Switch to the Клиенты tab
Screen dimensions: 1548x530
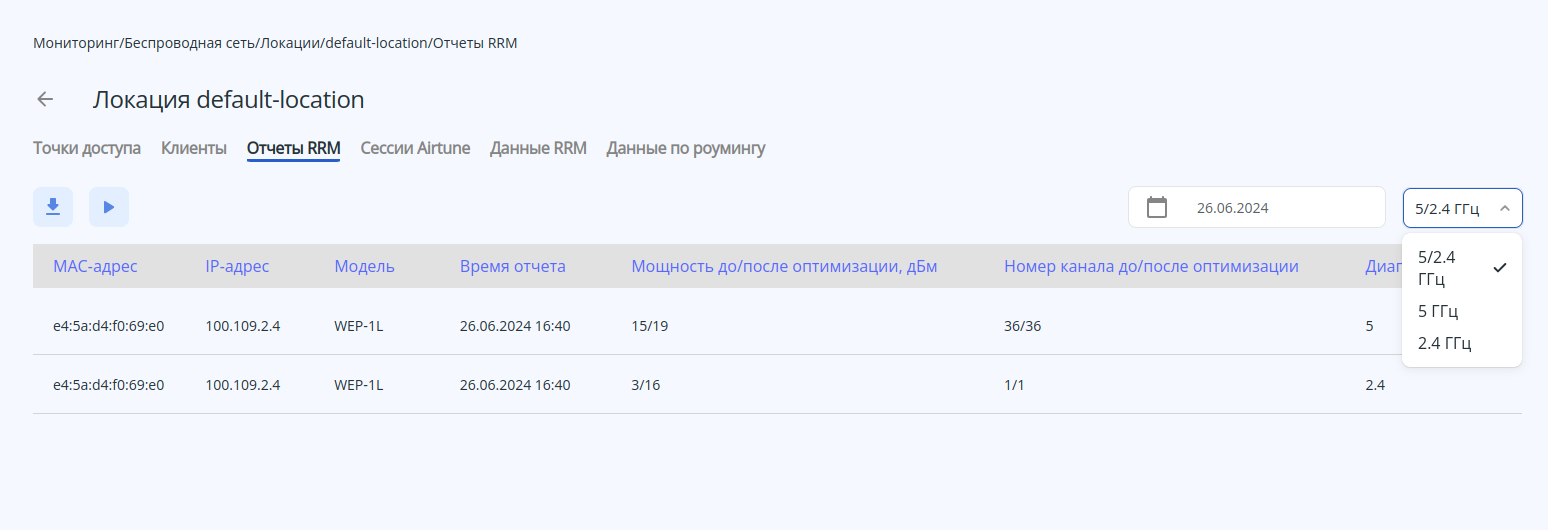(194, 148)
